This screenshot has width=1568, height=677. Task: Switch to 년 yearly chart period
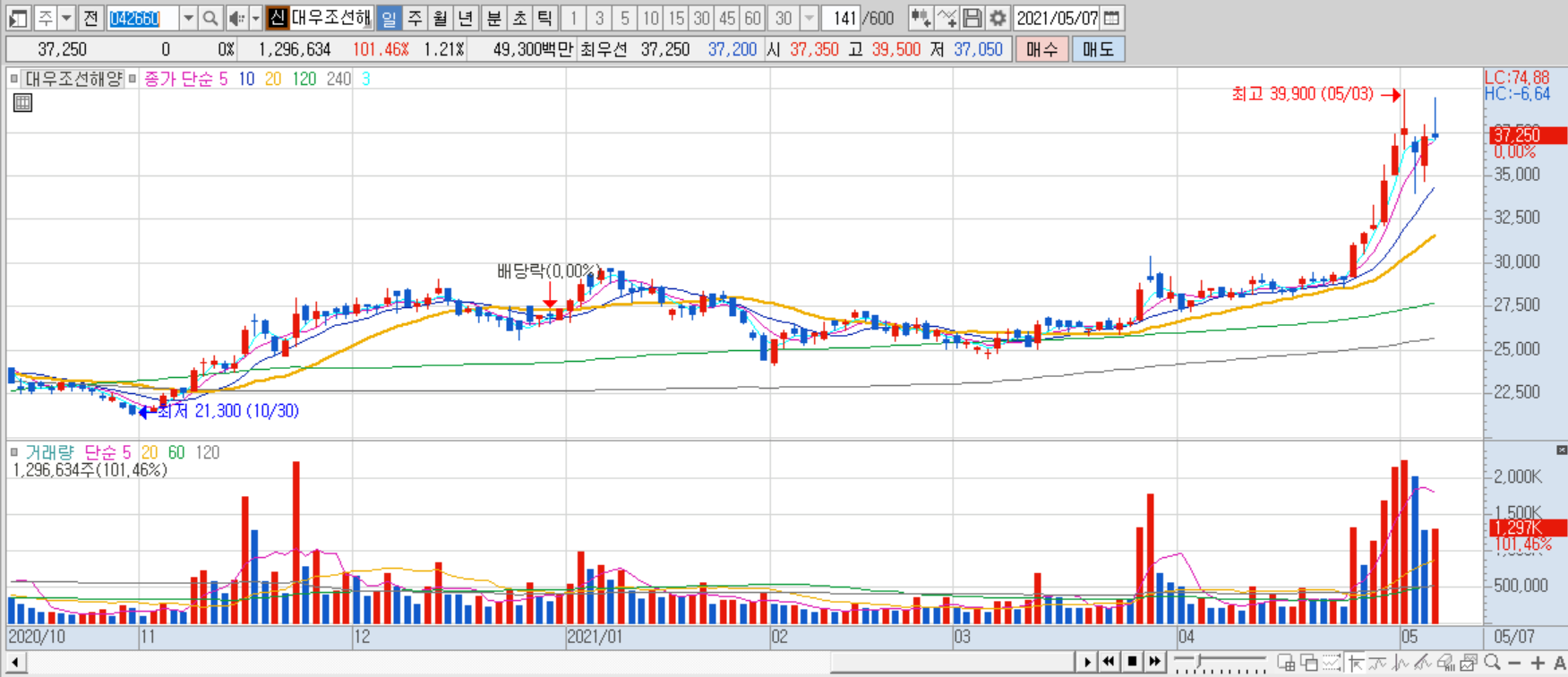465,18
